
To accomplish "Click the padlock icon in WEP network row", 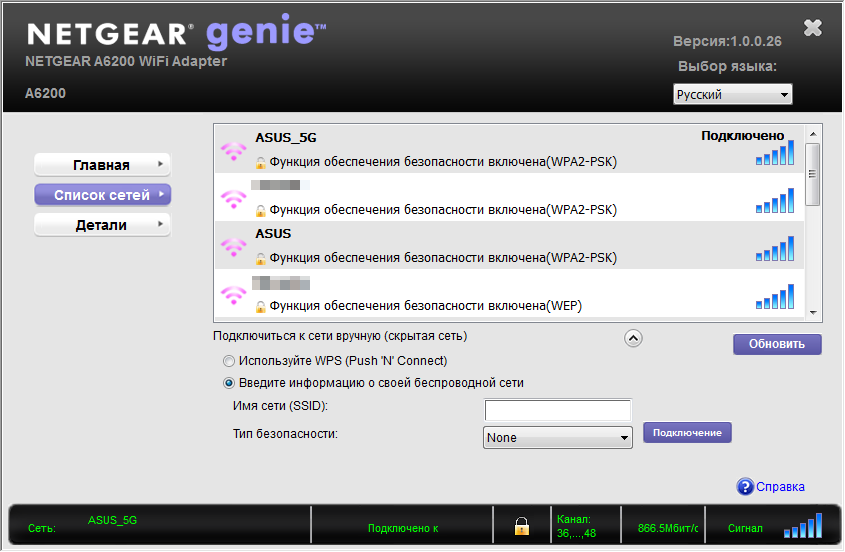I will pyautogui.click(x=260, y=306).
